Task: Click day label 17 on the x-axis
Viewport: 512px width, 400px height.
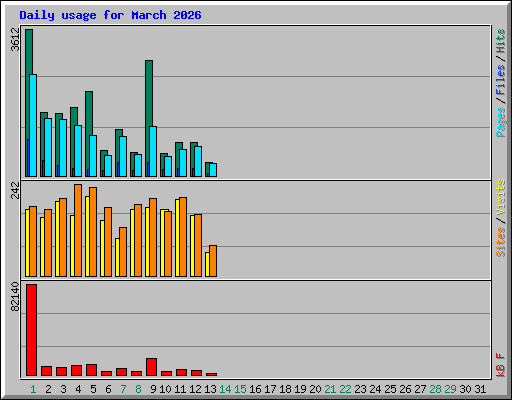Action: click(270, 389)
